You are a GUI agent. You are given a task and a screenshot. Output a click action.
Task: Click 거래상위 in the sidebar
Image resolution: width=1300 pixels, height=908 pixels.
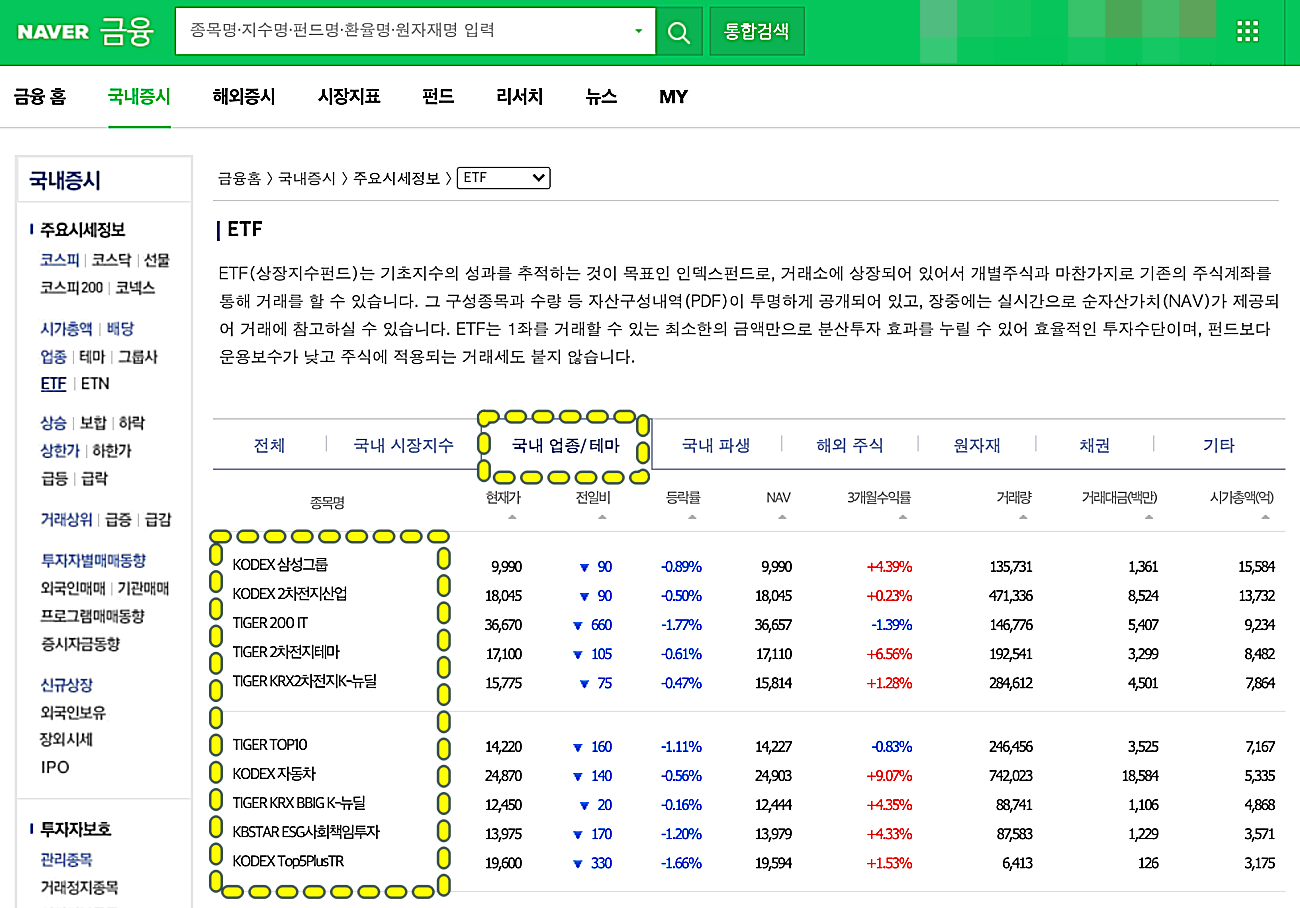click(x=67, y=520)
